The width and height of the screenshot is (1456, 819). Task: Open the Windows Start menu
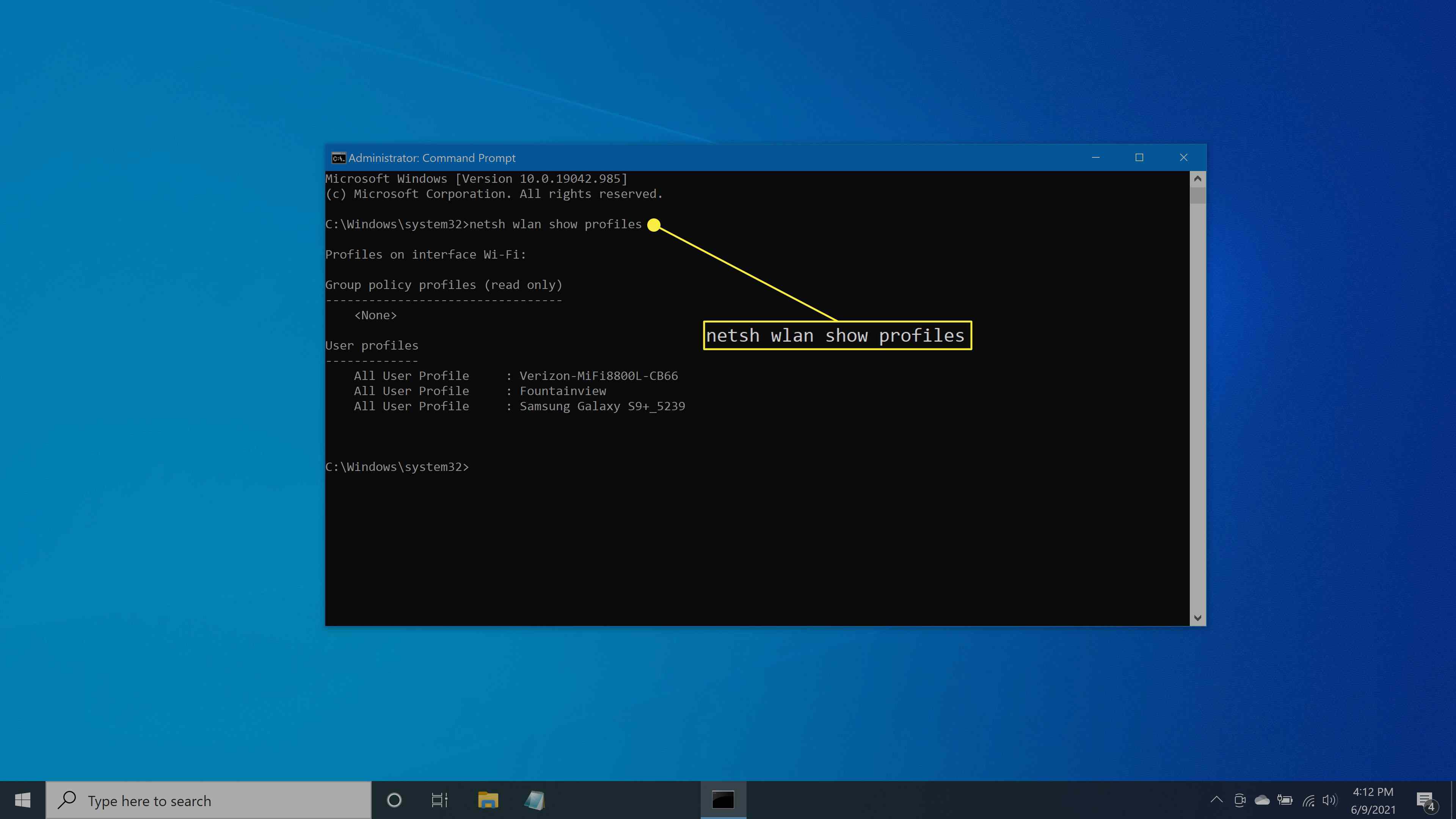click(23, 800)
